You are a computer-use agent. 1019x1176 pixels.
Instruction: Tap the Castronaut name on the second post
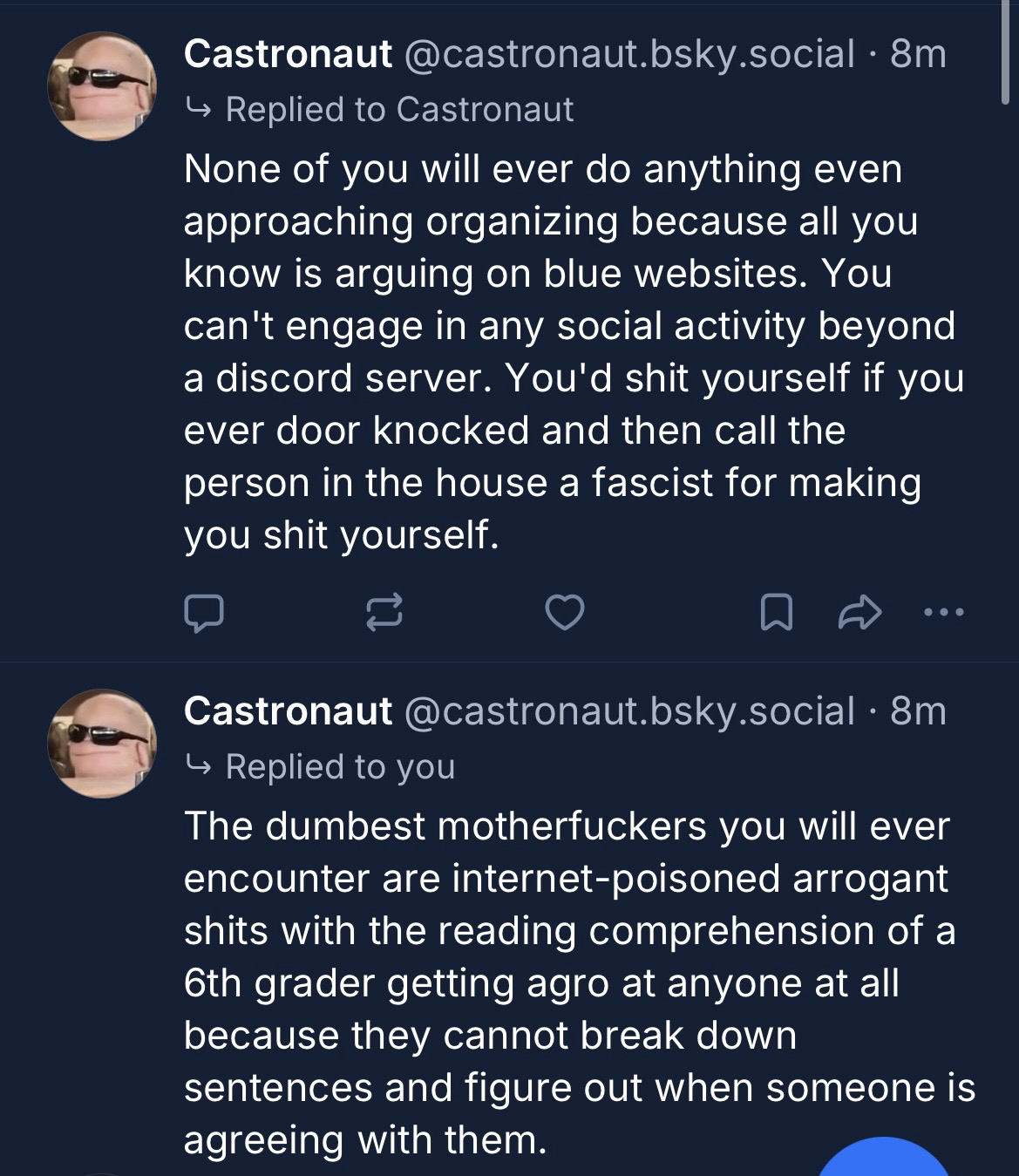tap(288, 711)
